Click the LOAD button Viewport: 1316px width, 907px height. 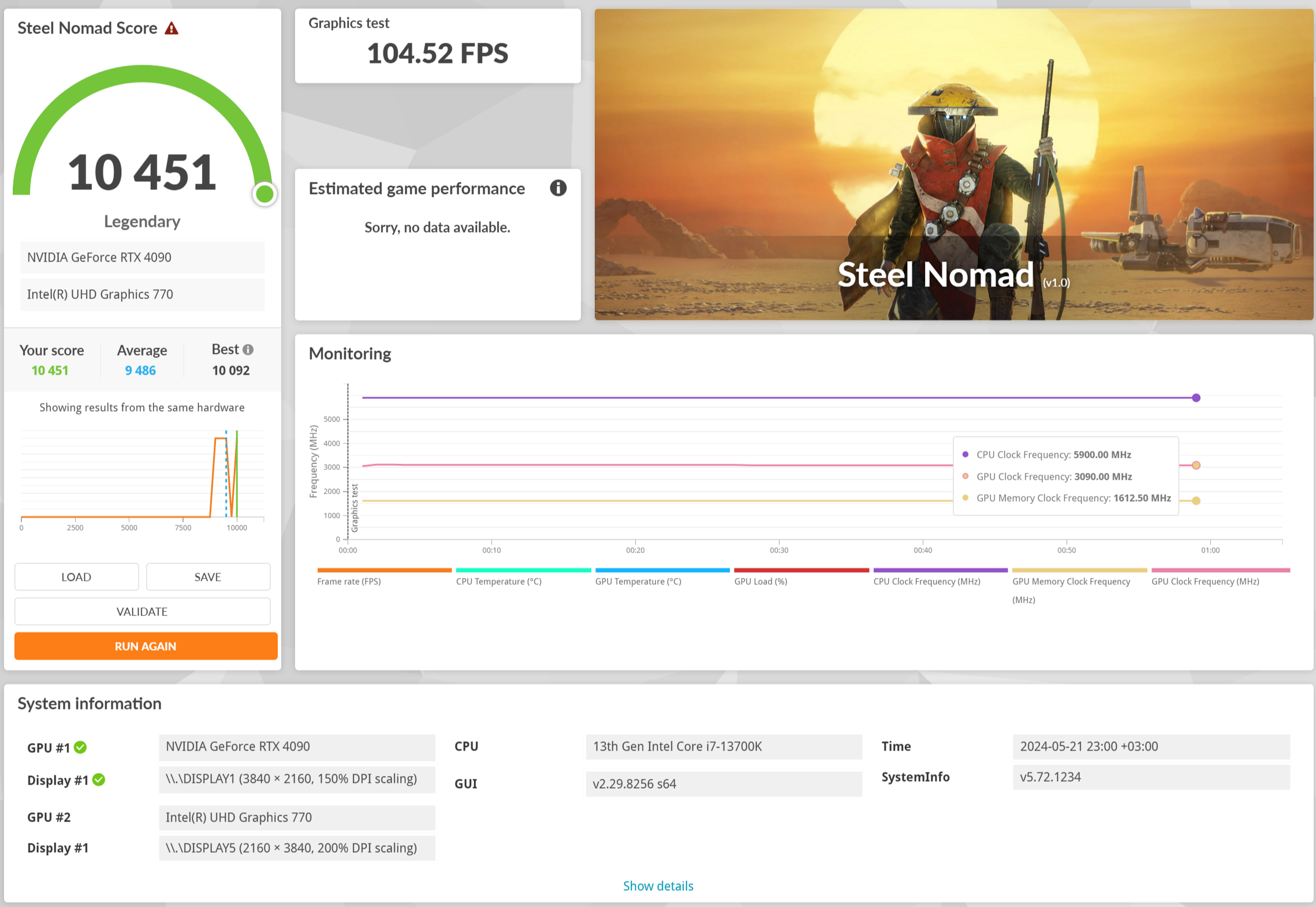tap(76, 577)
